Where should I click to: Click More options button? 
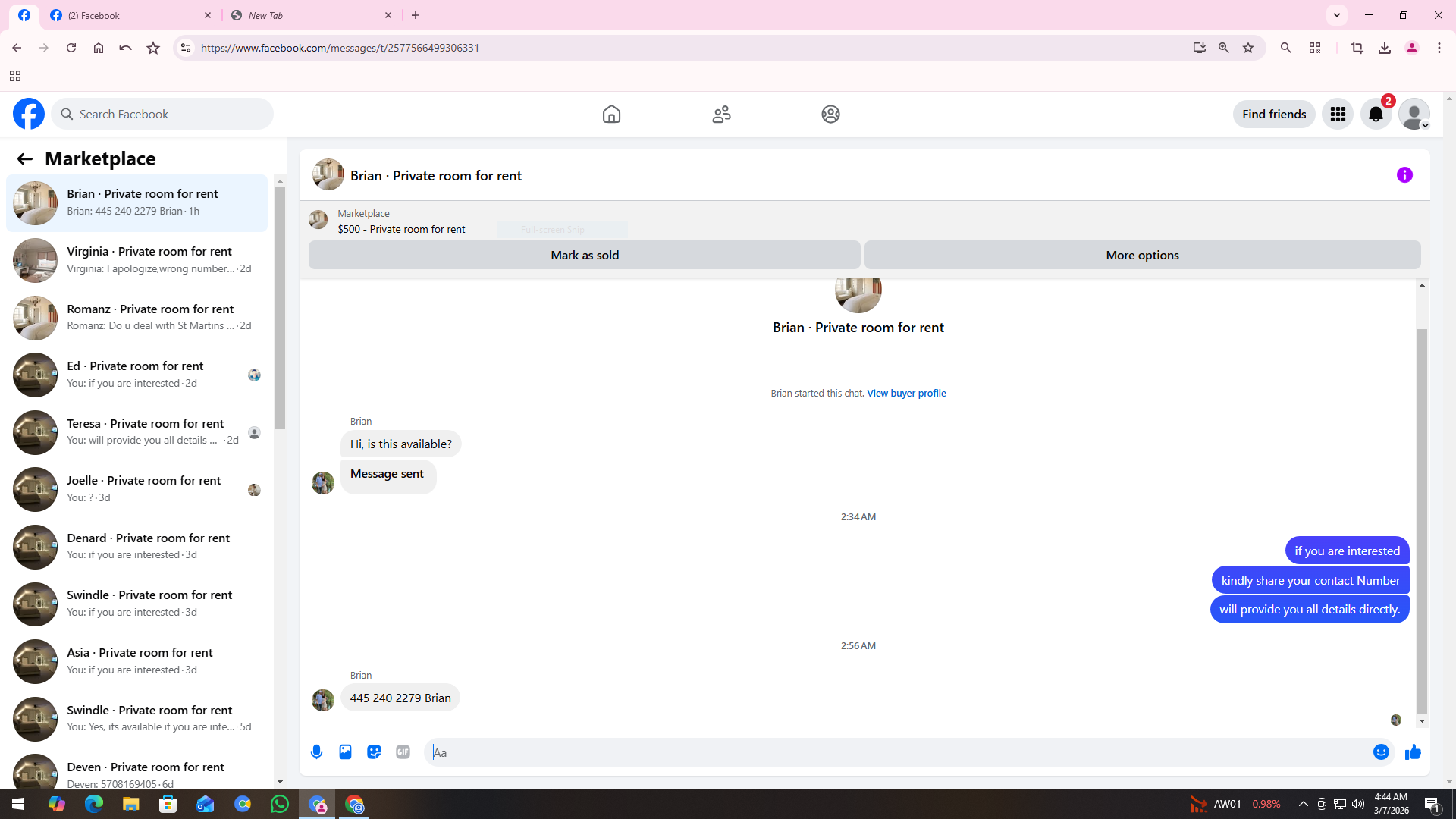click(1142, 255)
